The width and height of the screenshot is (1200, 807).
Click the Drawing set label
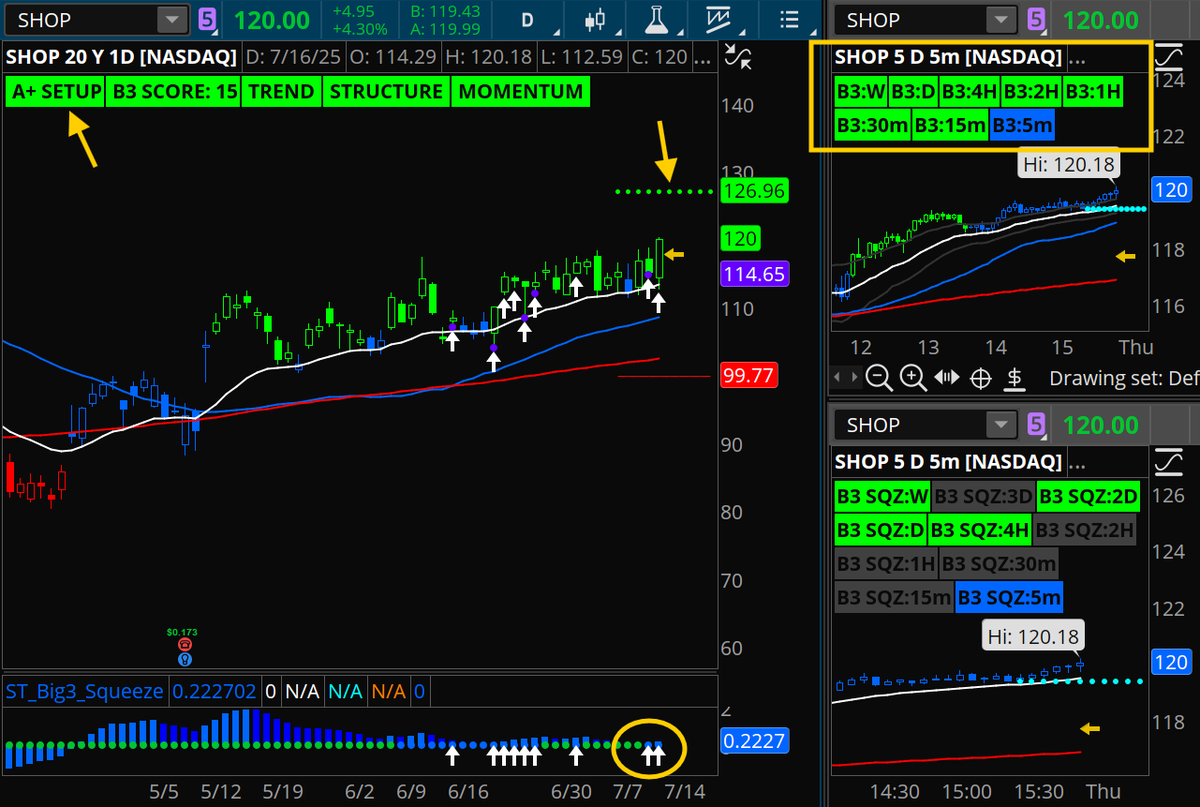(1122, 378)
